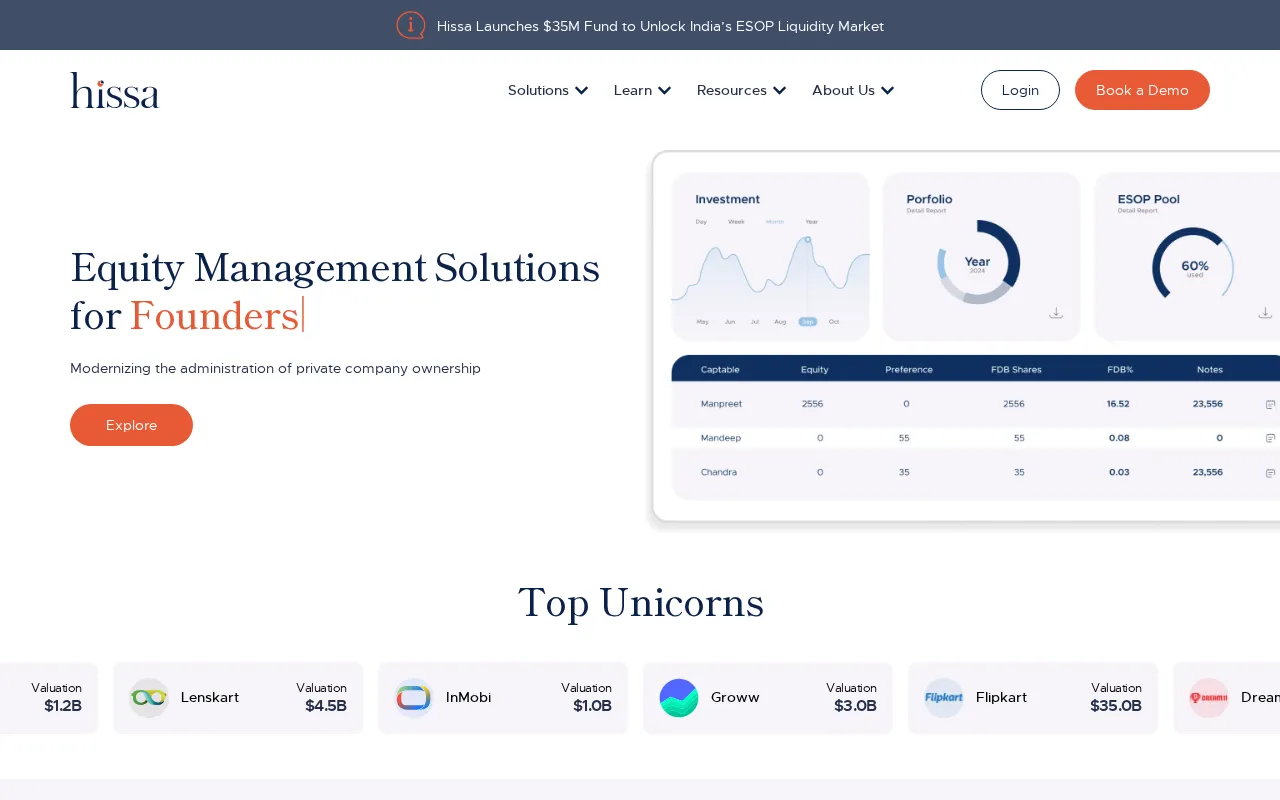Open notes icon in Manpreet row
The image size is (1280, 800).
[x=1270, y=404]
